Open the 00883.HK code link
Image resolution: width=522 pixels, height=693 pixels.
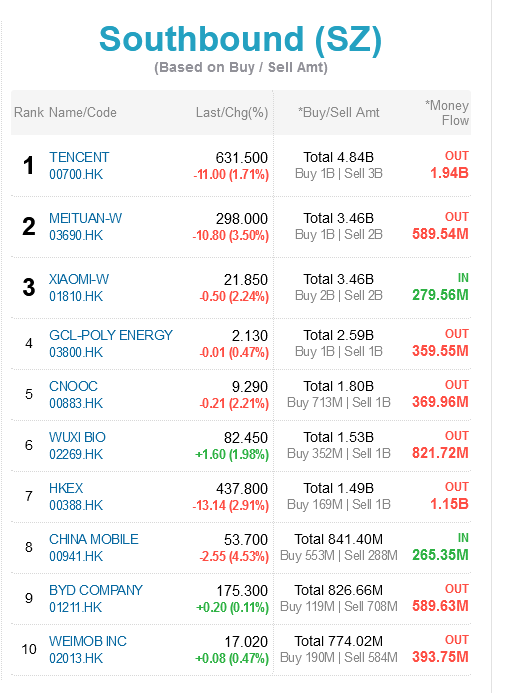tap(76, 404)
